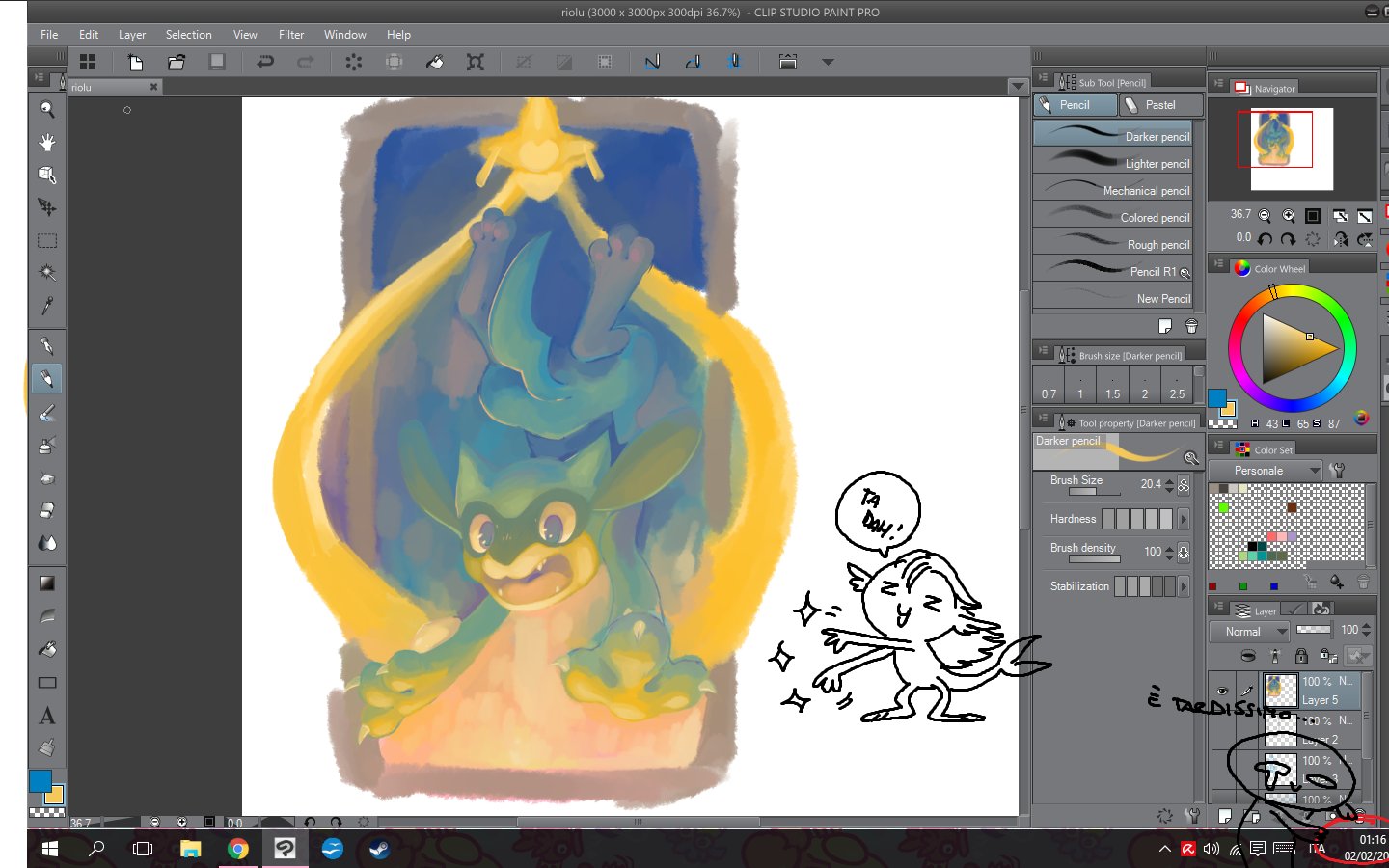Open the File menu
The height and width of the screenshot is (868, 1389).
point(49,34)
